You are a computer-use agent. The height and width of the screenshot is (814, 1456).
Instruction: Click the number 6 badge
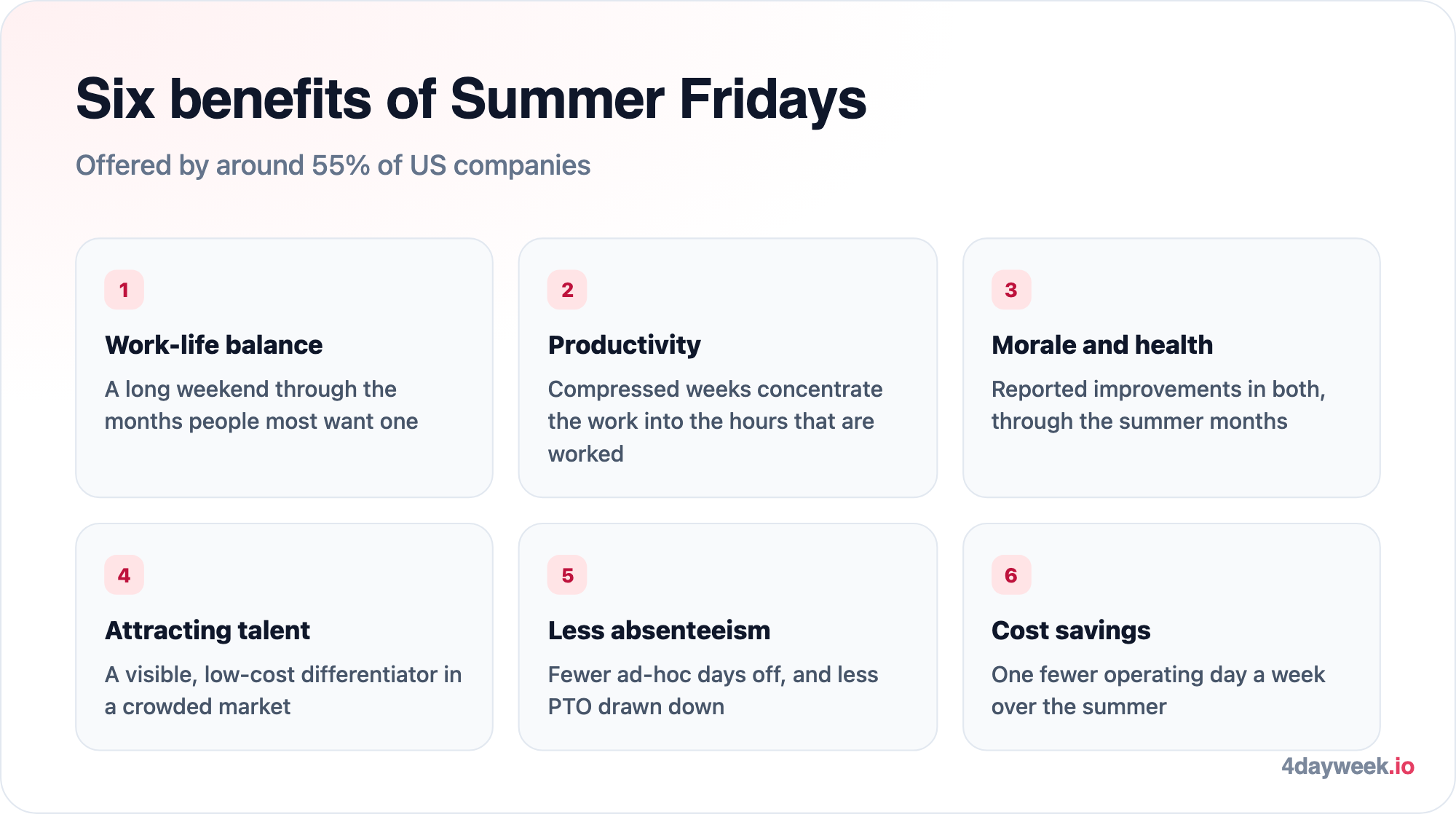(1011, 575)
